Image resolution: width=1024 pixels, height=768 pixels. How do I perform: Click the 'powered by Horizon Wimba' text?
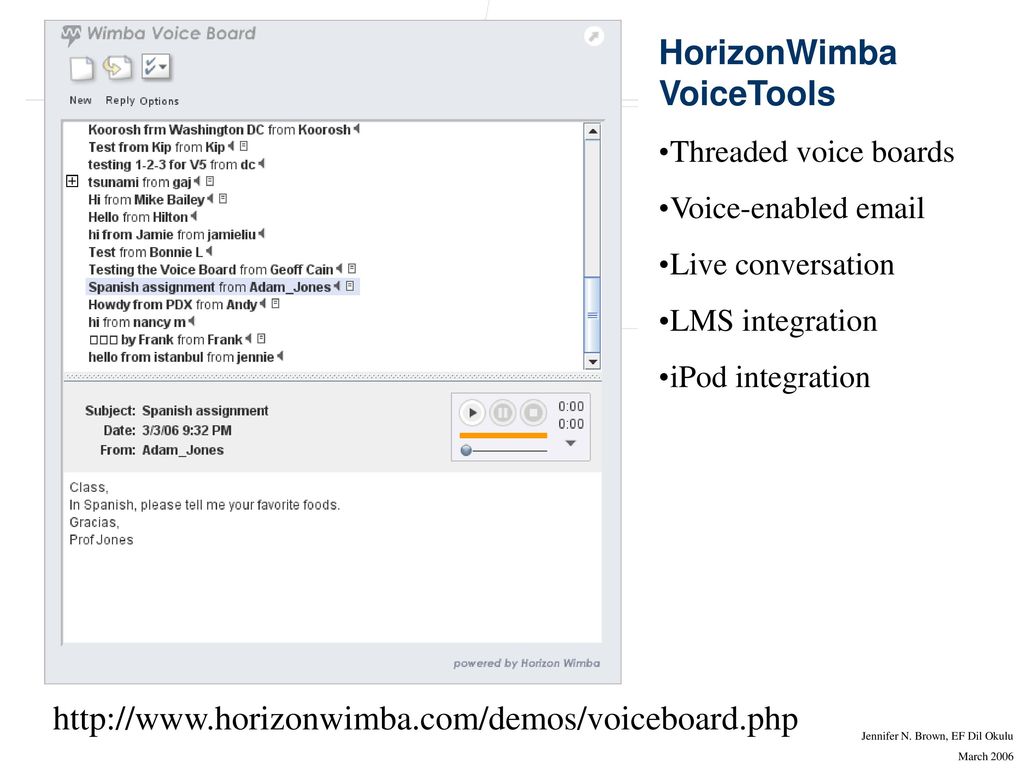526,664
